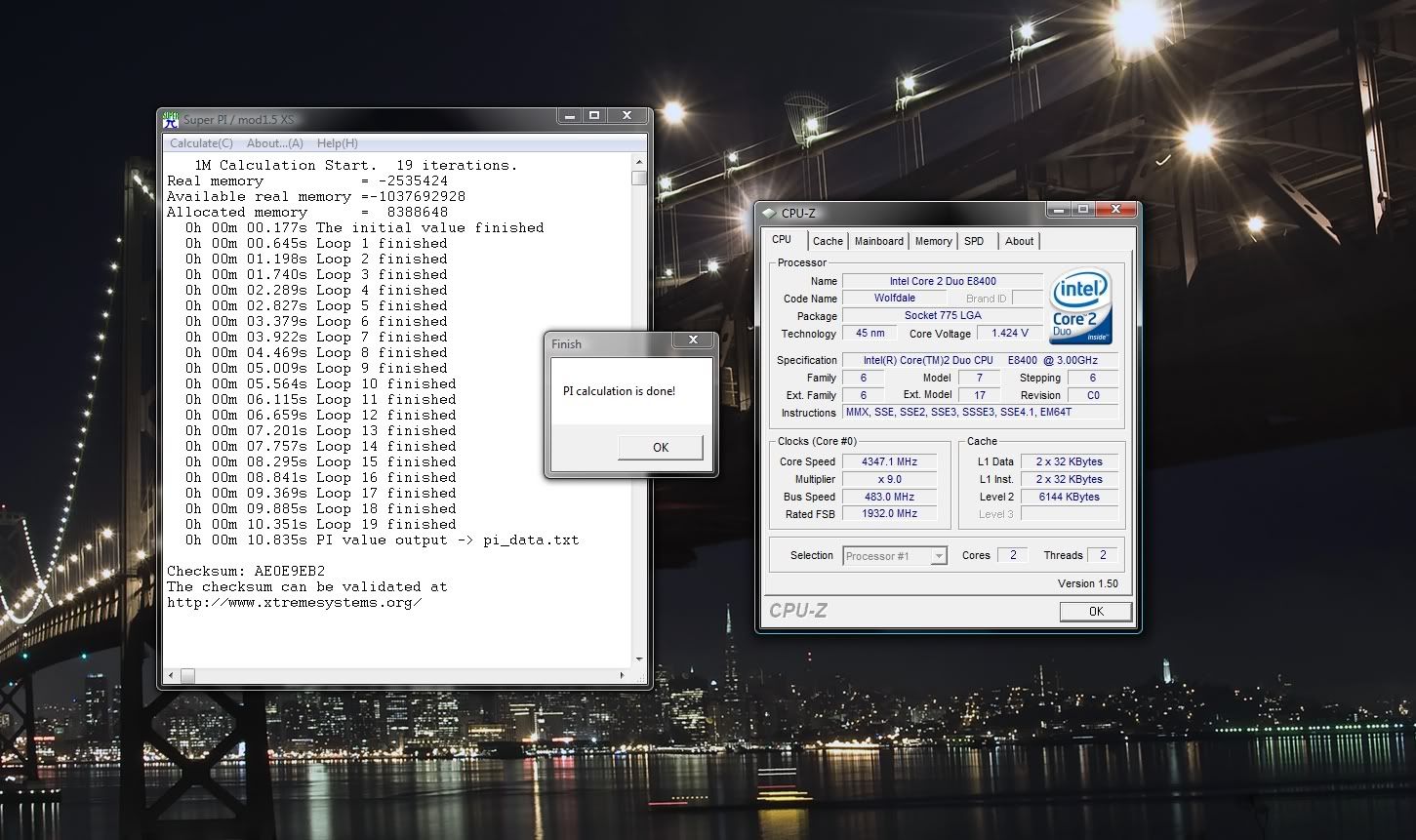Select the CPU tab in CPU-Z

(x=783, y=240)
